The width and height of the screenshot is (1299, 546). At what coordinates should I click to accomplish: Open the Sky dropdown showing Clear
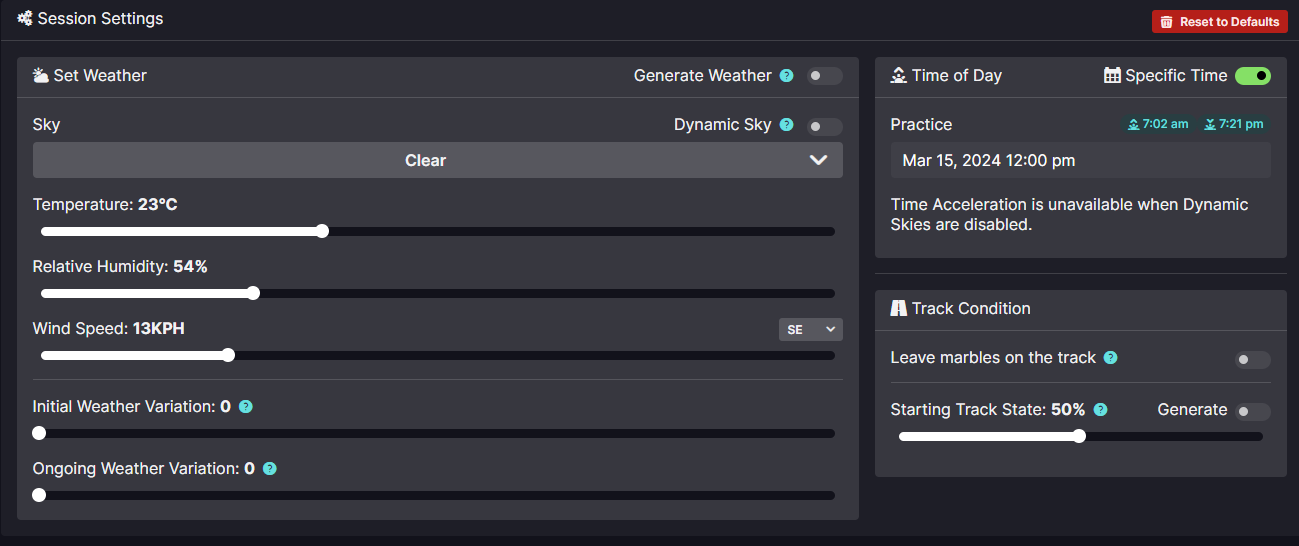pyautogui.click(x=438, y=160)
